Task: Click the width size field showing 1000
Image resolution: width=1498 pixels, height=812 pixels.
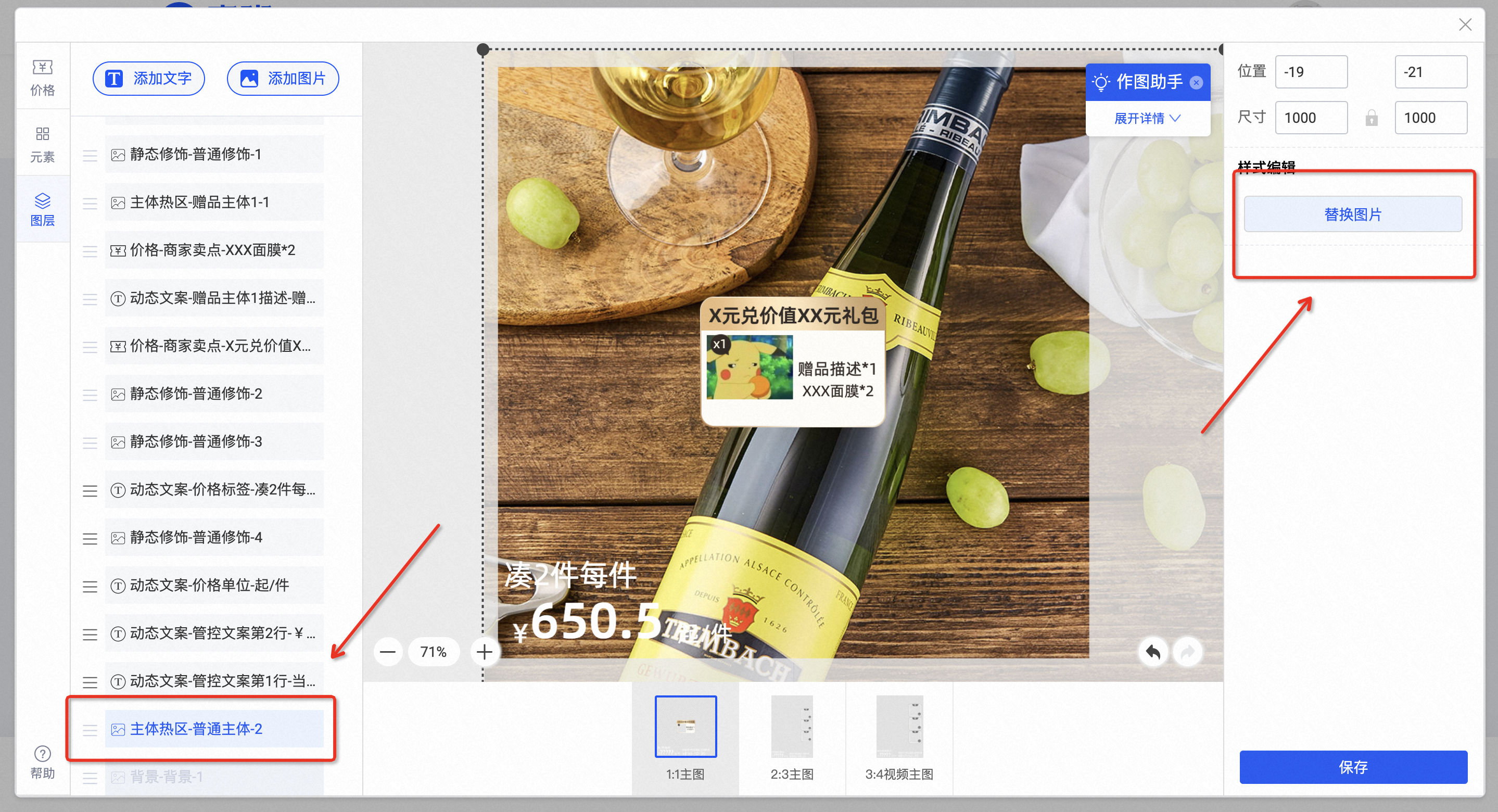Action: pyautogui.click(x=1311, y=118)
